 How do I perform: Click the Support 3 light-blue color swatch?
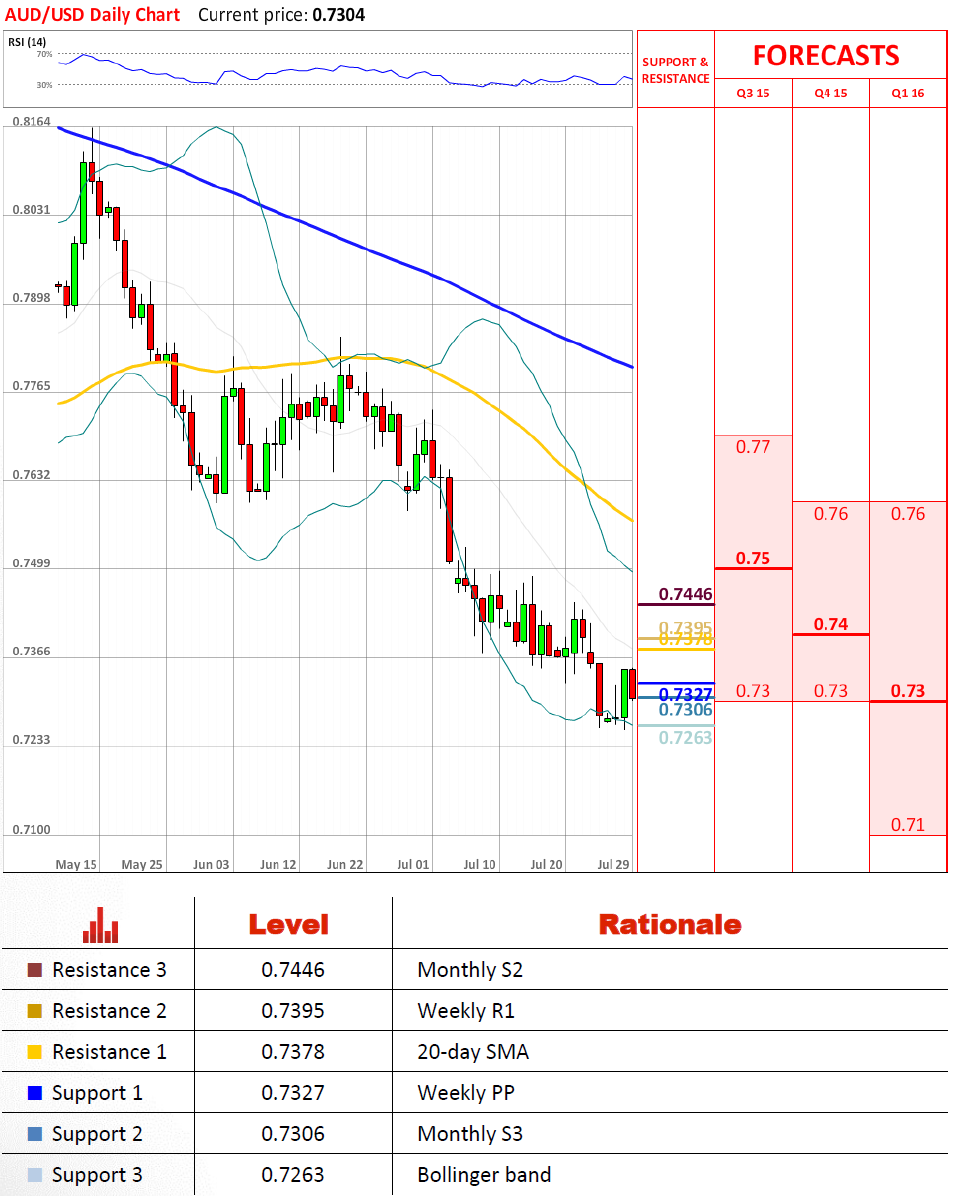click(x=34, y=1175)
